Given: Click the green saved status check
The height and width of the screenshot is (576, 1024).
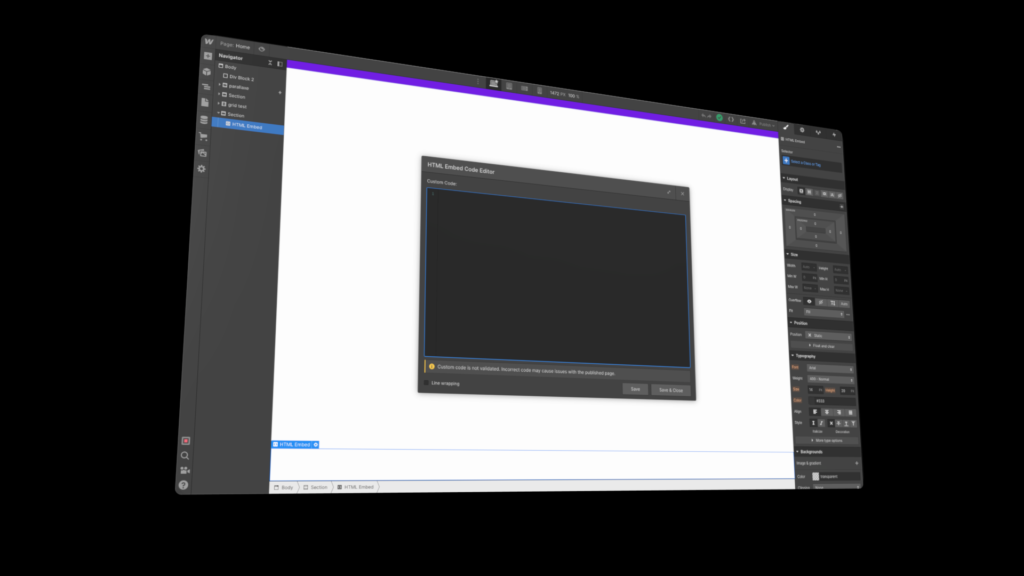Looking at the screenshot, I should [720, 118].
